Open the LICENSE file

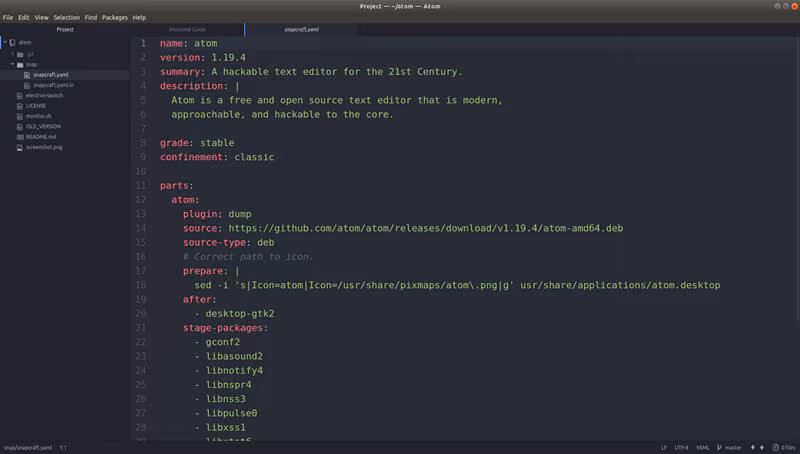coord(36,106)
